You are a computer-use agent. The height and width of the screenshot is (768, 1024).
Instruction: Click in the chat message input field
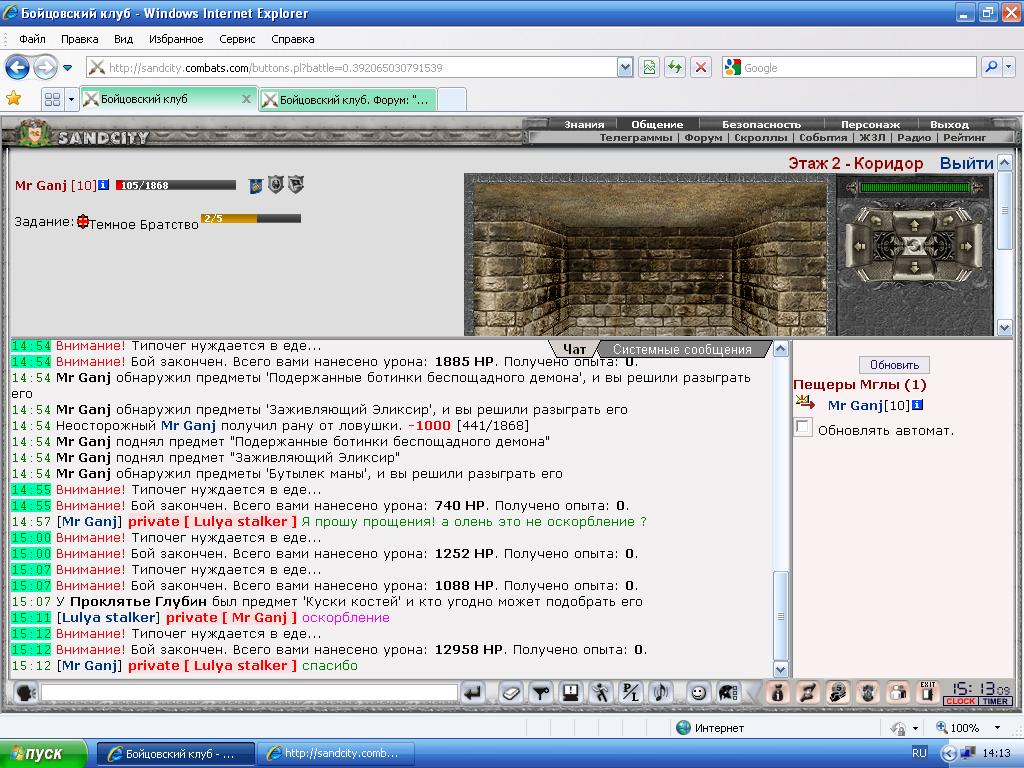(249, 692)
